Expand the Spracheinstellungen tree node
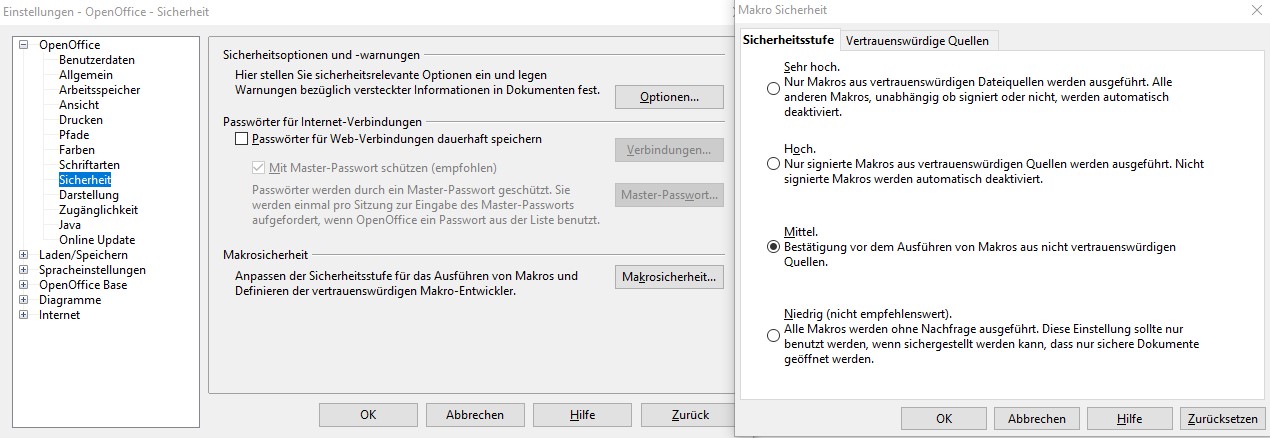The height and width of the screenshot is (438, 1270). point(24,270)
